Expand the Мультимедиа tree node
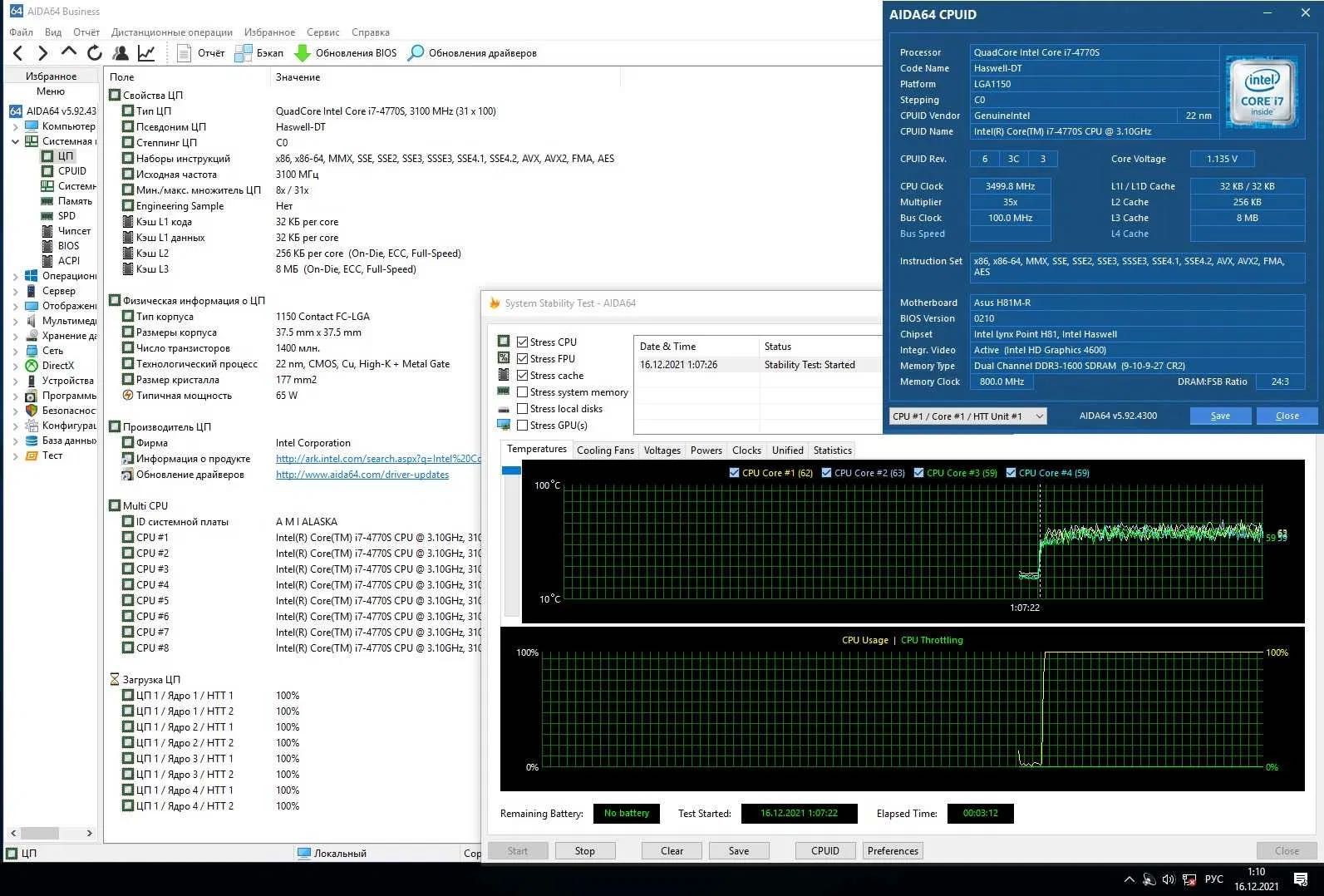 pos(15,321)
